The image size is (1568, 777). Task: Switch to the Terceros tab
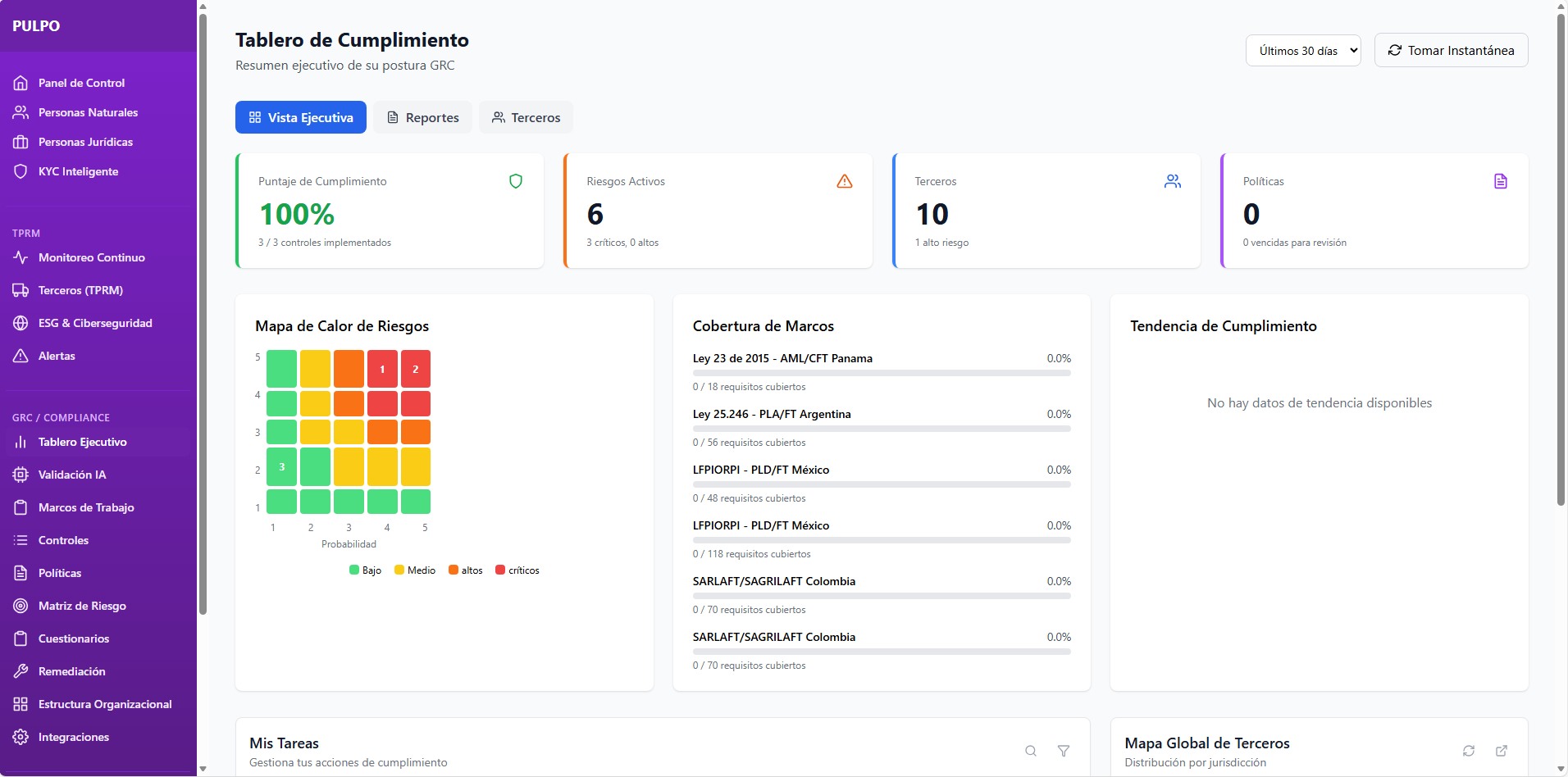526,117
